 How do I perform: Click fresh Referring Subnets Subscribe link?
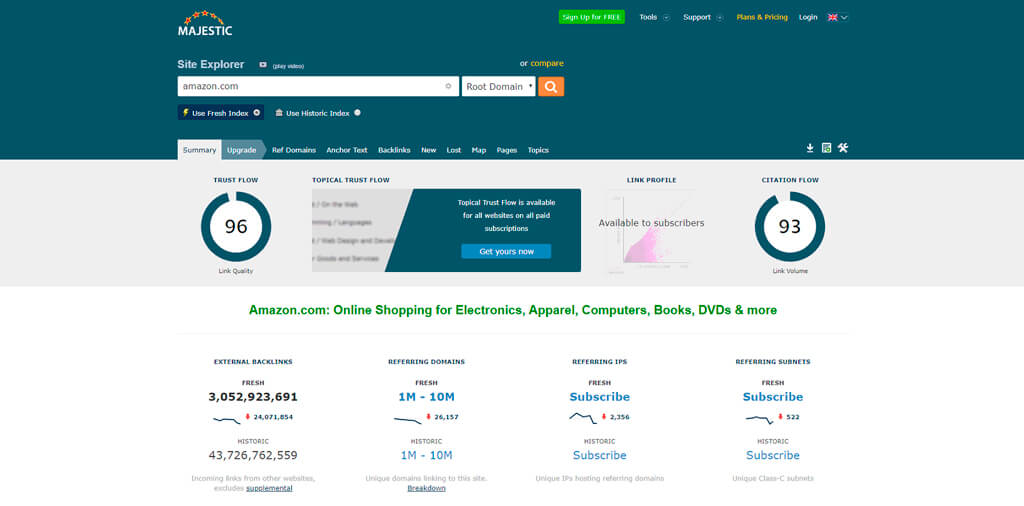click(x=773, y=397)
